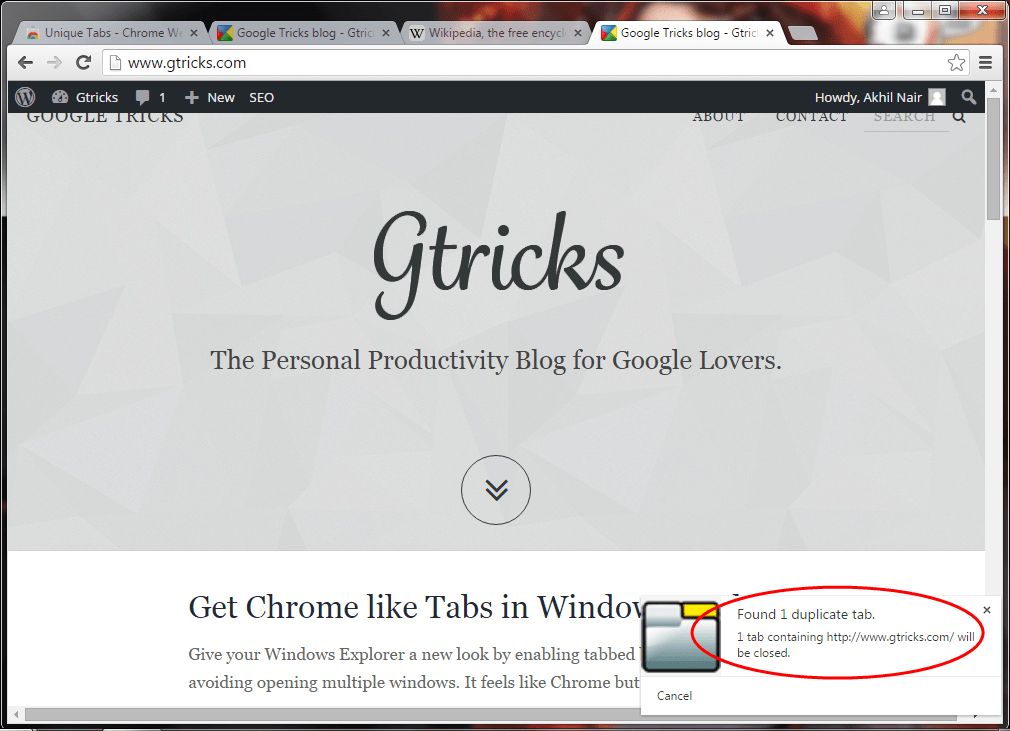Close the first Google Tricks blog tab
Screen dimensions: 1010x731
click(x=386, y=33)
